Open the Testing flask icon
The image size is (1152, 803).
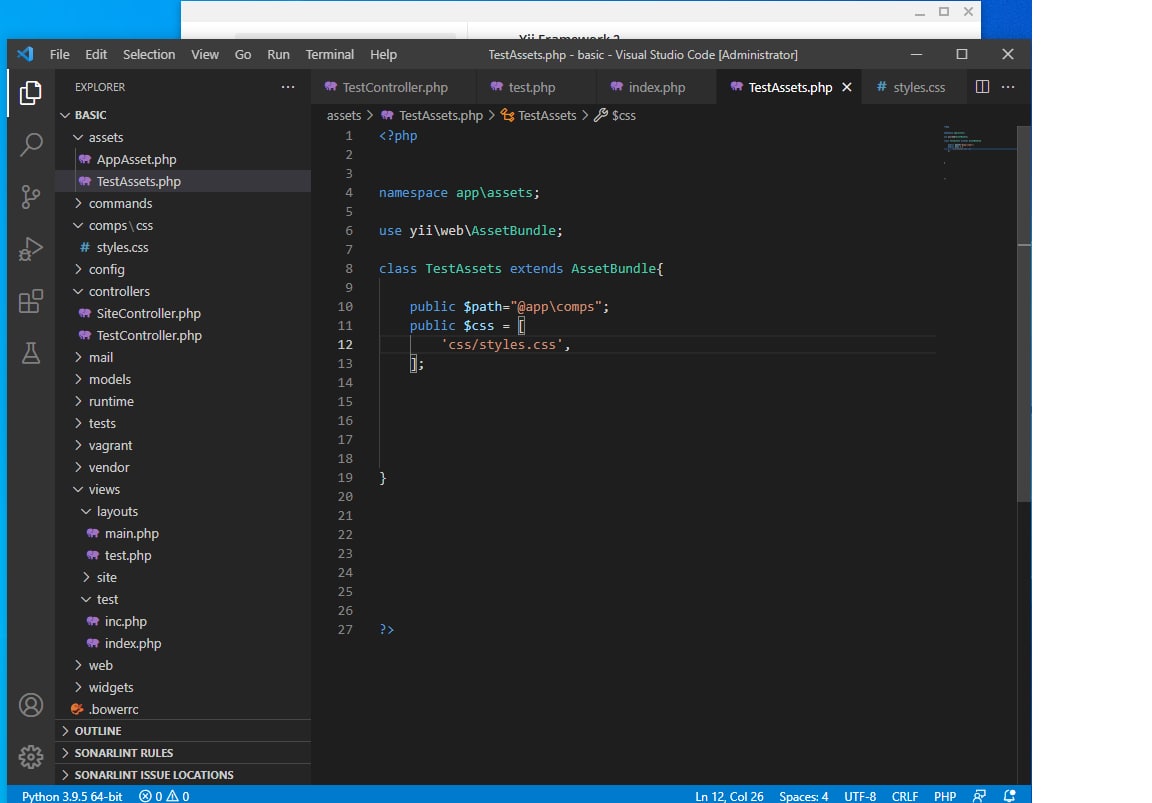(x=30, y=353)
